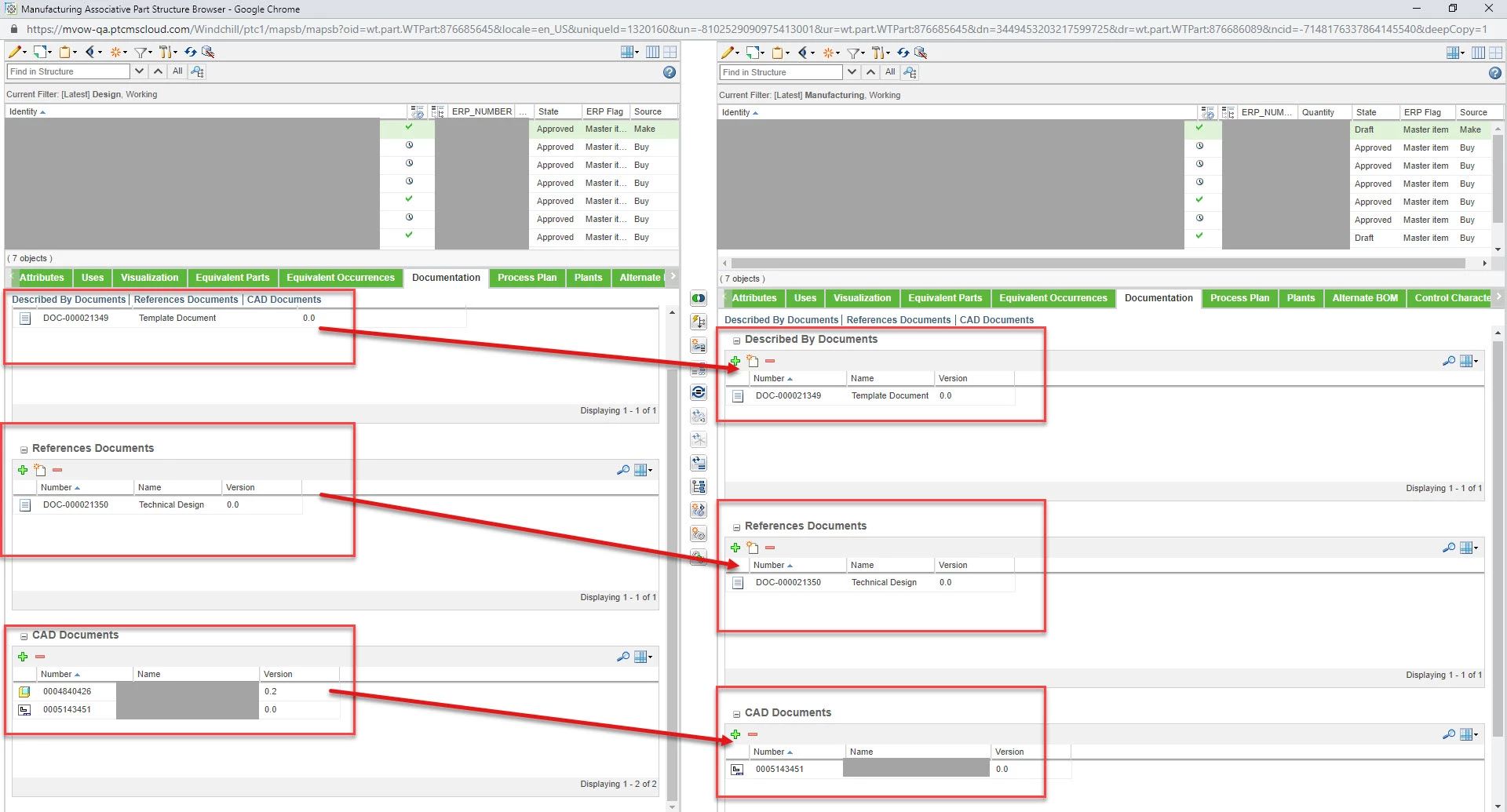
Task: Collapse the left References Documents section
Action: [x=24, y=450]
